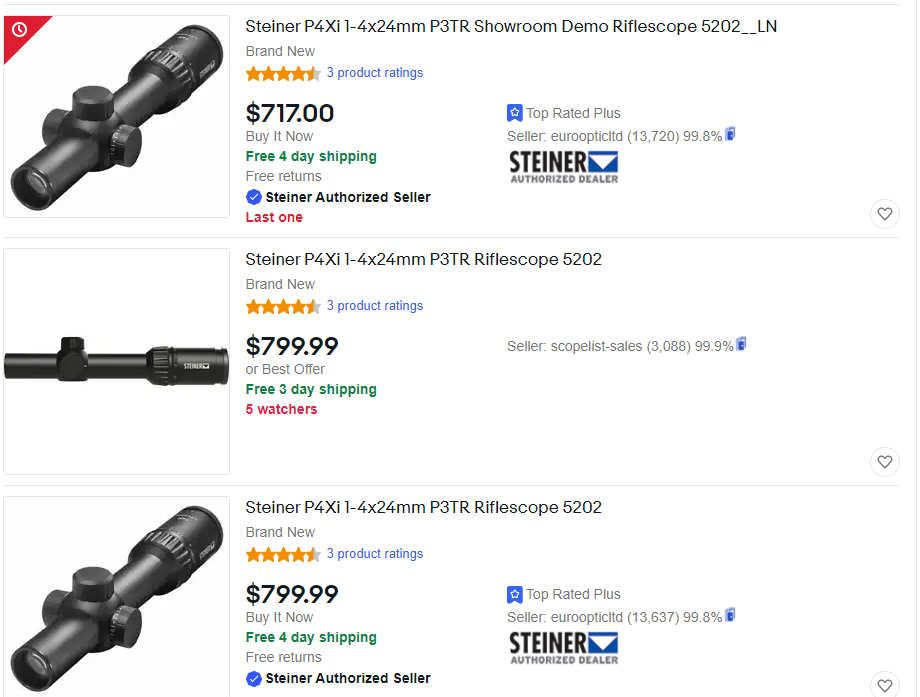Add the first listing to watchlist via heart
This screenshot has width=920, height=697.
point(884,214)
